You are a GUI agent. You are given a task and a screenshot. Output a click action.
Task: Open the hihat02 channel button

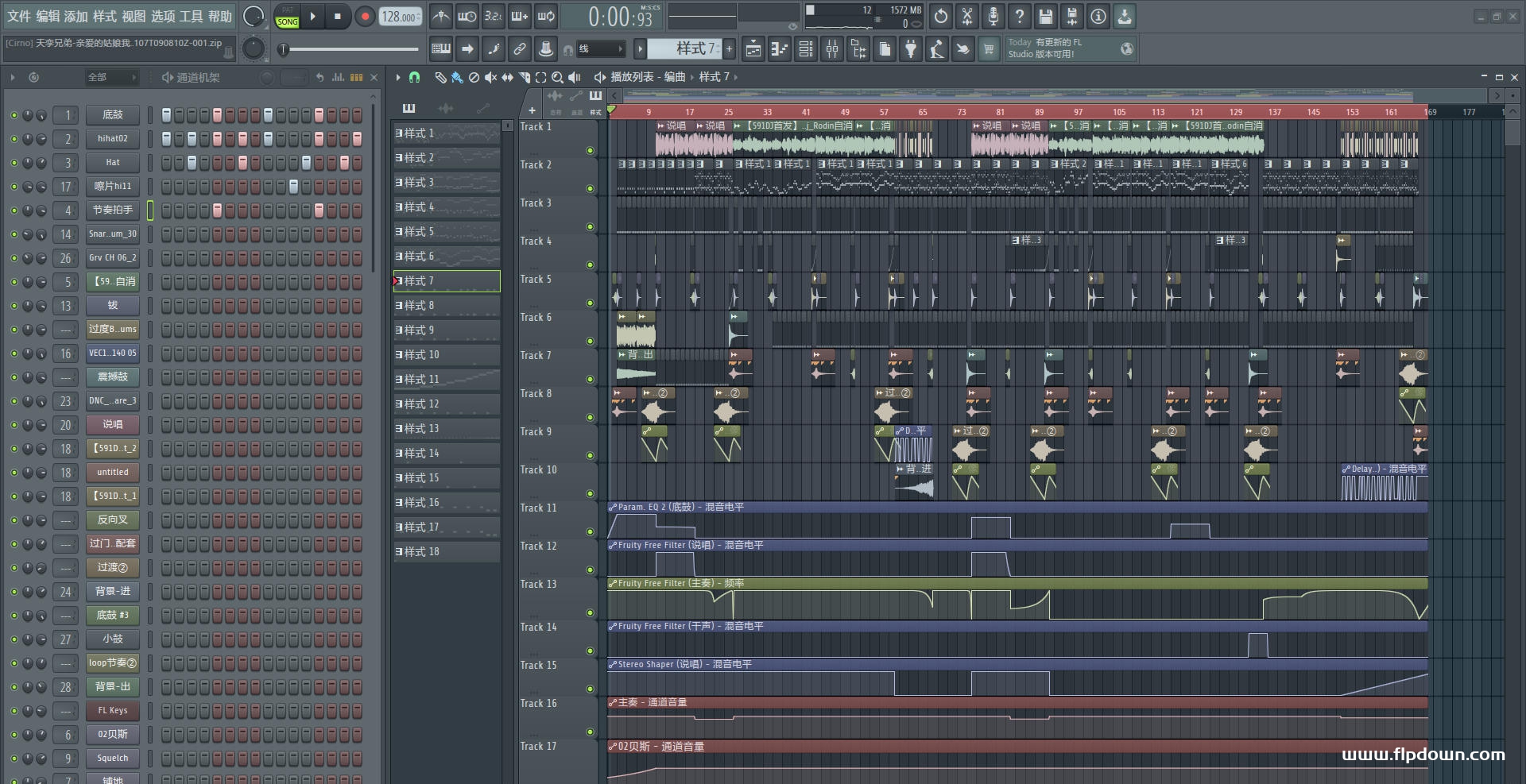point(113,139)
